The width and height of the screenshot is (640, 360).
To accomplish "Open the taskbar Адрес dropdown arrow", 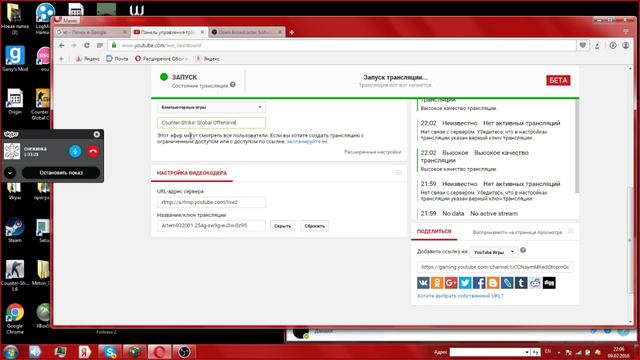I will (527, 352).
